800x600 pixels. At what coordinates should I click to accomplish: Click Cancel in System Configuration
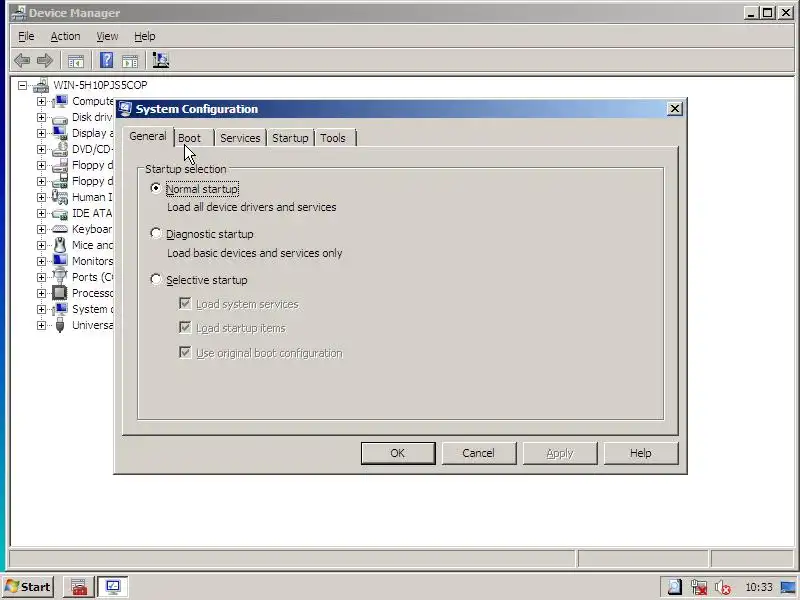coord(479,453)
